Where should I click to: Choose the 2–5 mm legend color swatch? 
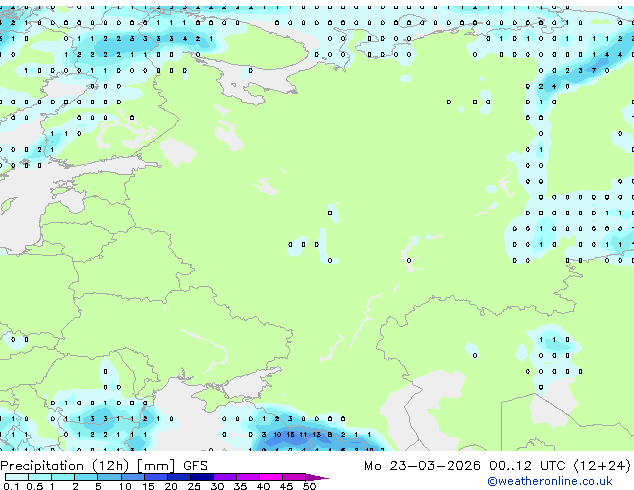tap(86, 477)
